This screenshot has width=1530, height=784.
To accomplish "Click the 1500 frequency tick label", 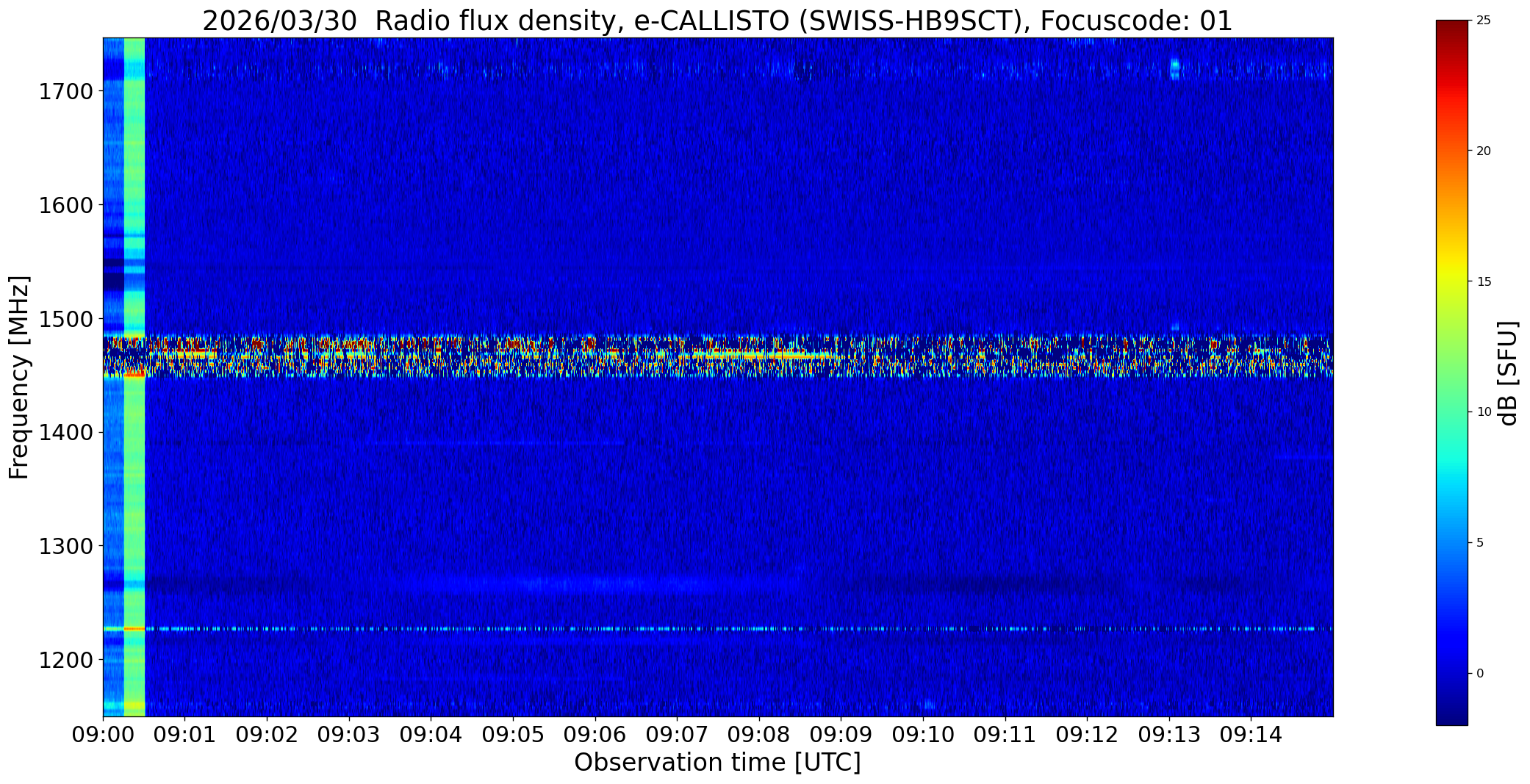I will [65, 319].
